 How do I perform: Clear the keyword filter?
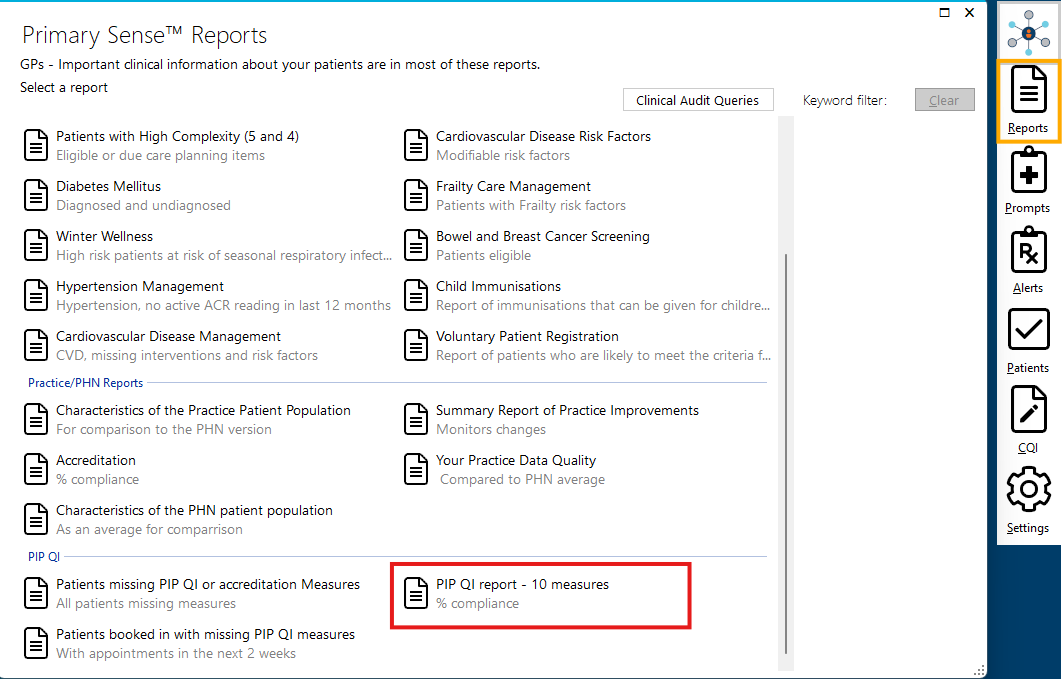click(944, 100)
